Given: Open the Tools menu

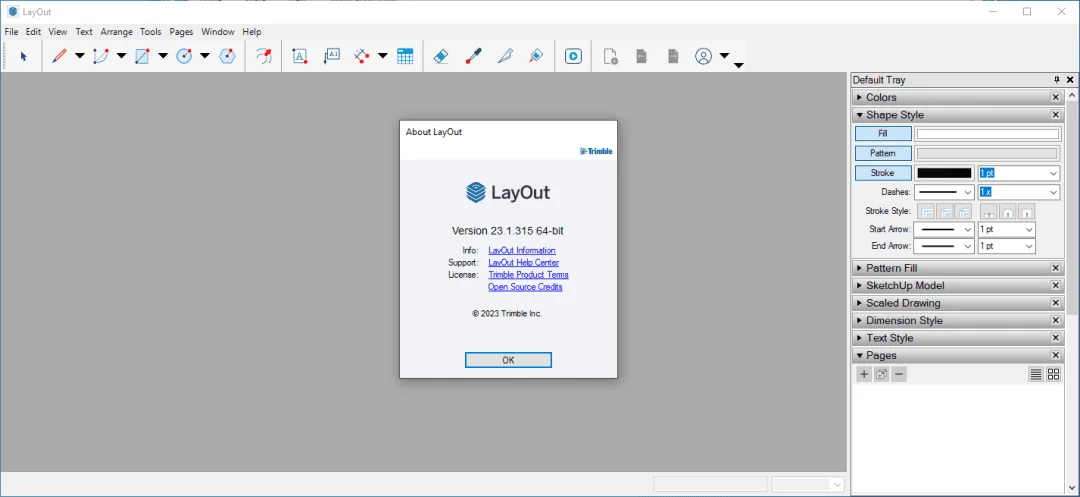Looking at the screenshot, I should click(151, 32).
